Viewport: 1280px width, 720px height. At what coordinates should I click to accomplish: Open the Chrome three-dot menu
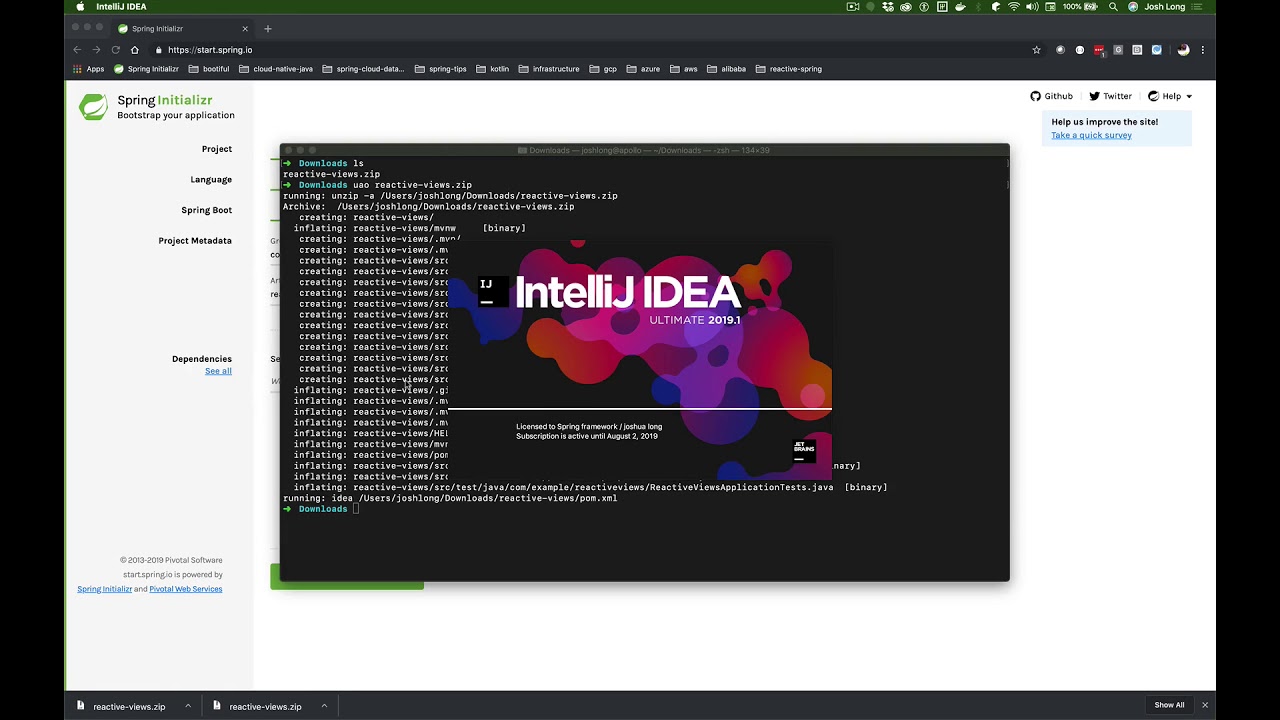[x=1202, y=50]
